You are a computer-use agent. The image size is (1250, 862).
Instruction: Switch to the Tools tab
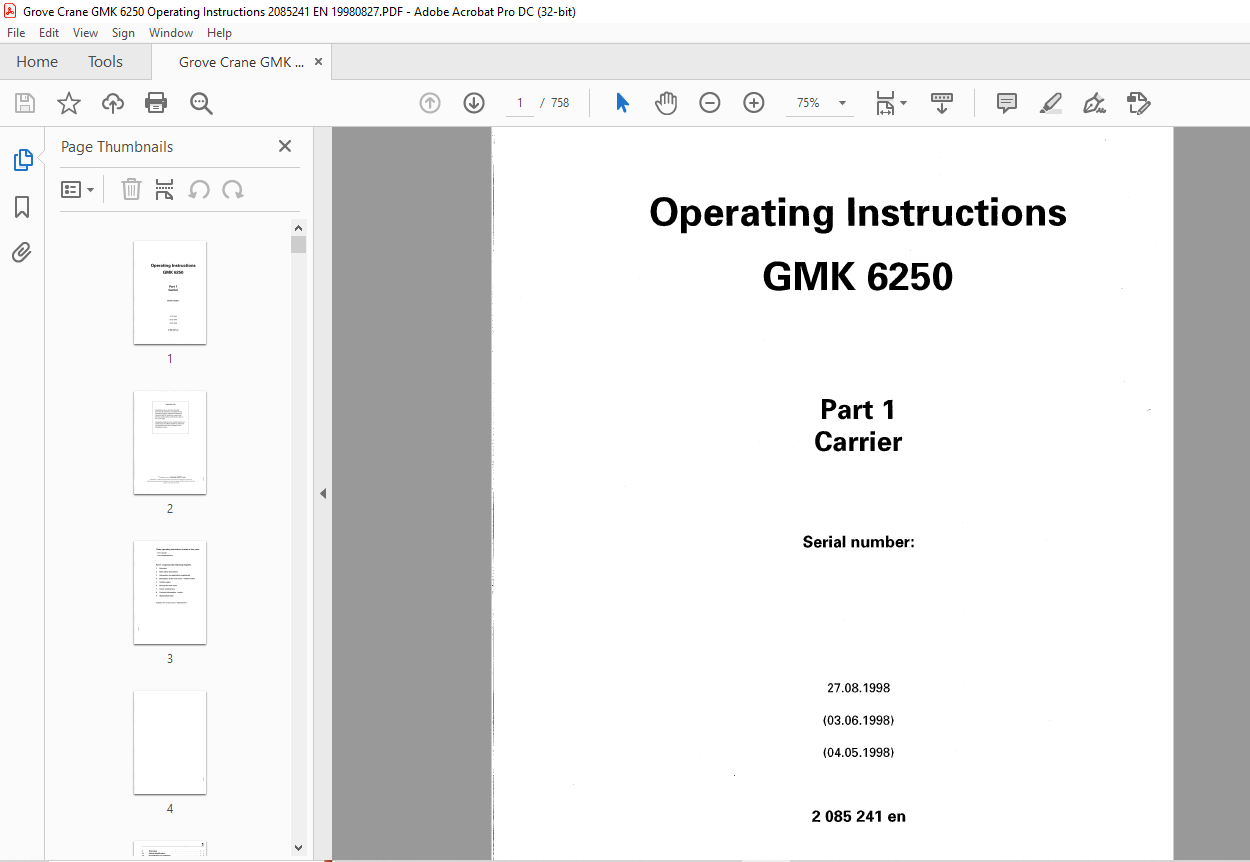point(105,62)
